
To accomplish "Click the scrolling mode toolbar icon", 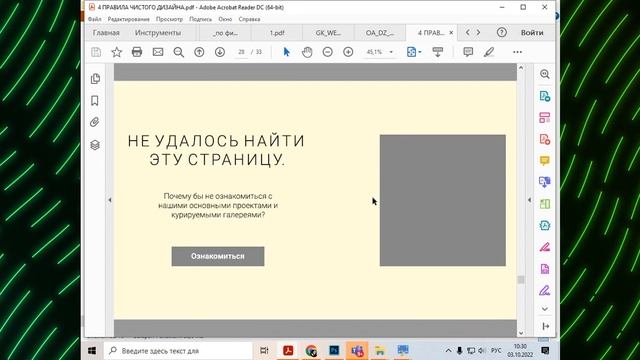I will pos(438,52).
